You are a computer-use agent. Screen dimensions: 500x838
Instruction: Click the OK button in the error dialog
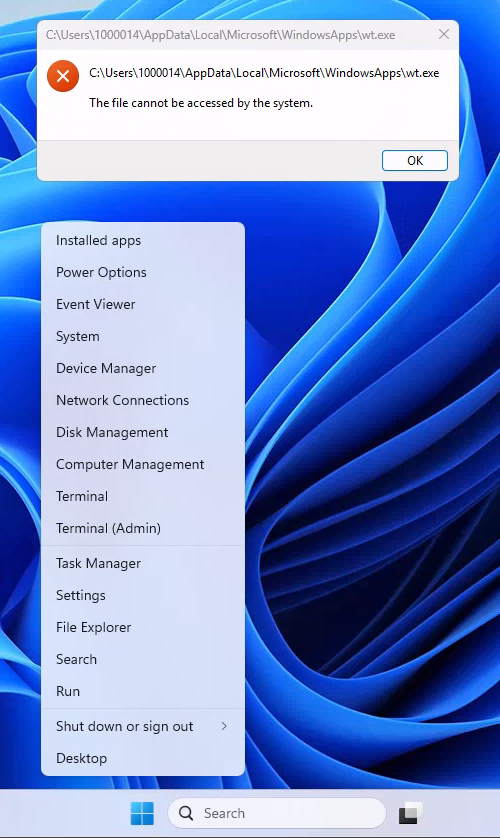[x=415, y=160]
